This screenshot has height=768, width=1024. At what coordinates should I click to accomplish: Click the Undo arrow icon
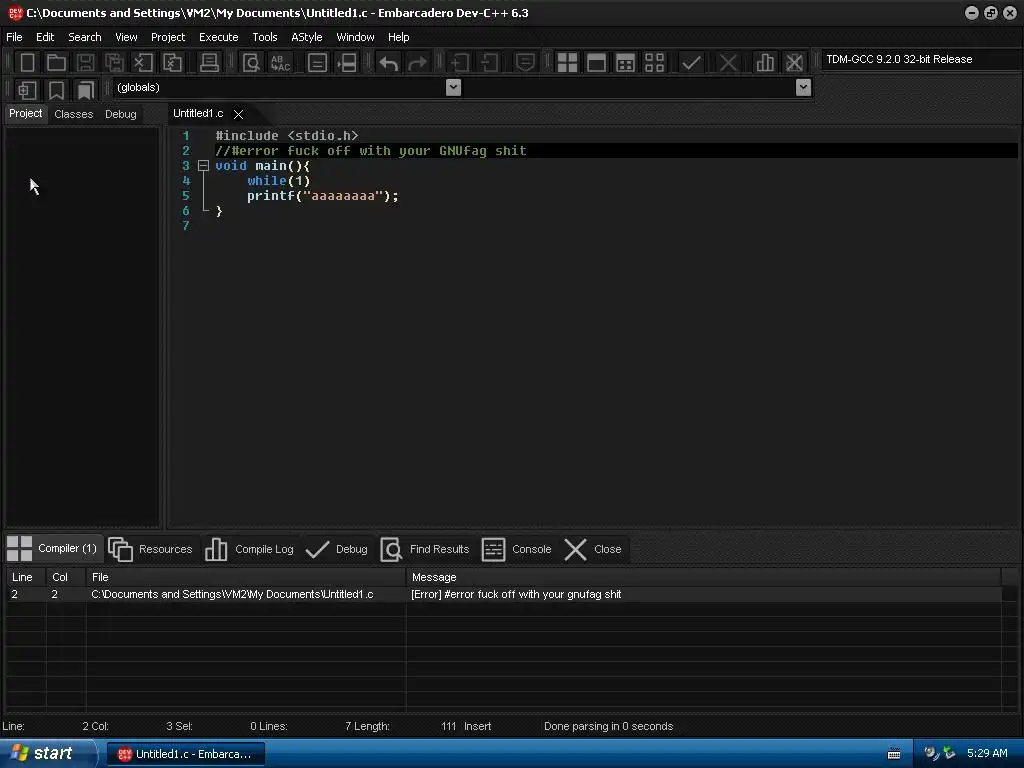click(x=389, y=63)
